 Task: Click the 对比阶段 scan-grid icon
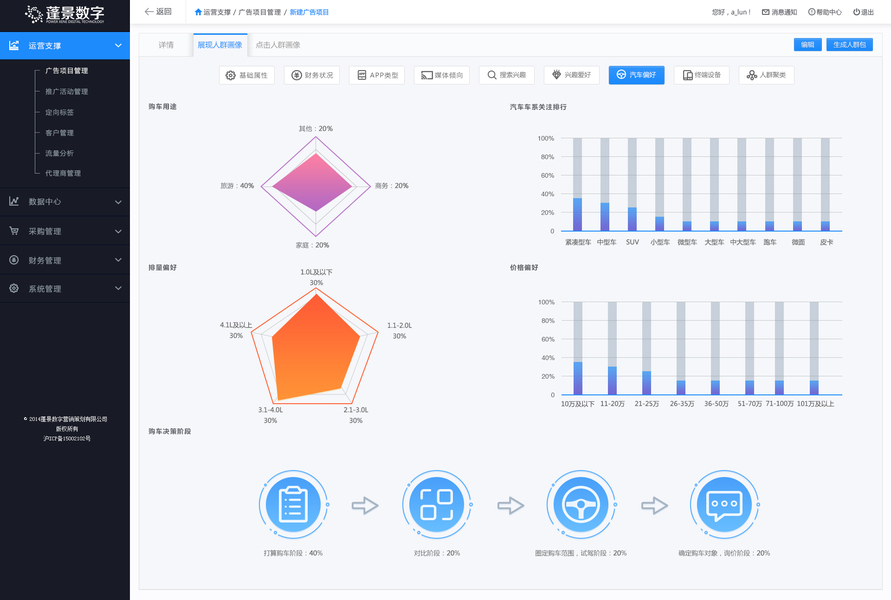(x=436, y=505)
